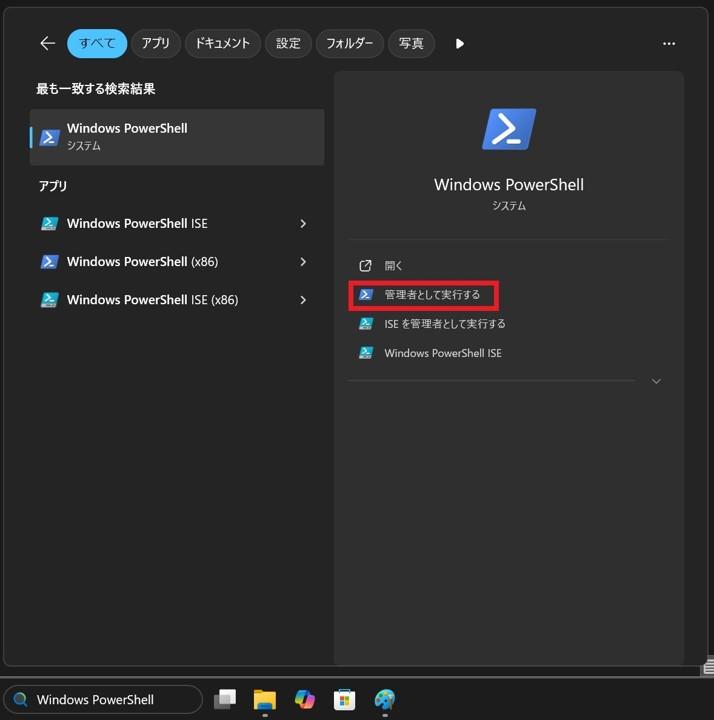The height and width of the screenshot is (720, 714).
Task: Switch to the 設定 filter tab
Action: click(x=288, y=44)
